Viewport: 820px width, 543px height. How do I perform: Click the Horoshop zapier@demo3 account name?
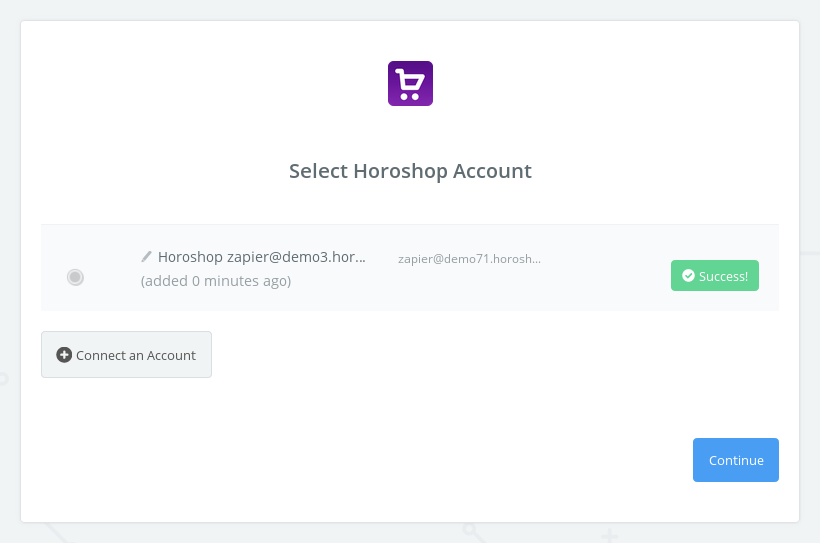(x=262, y=257)
